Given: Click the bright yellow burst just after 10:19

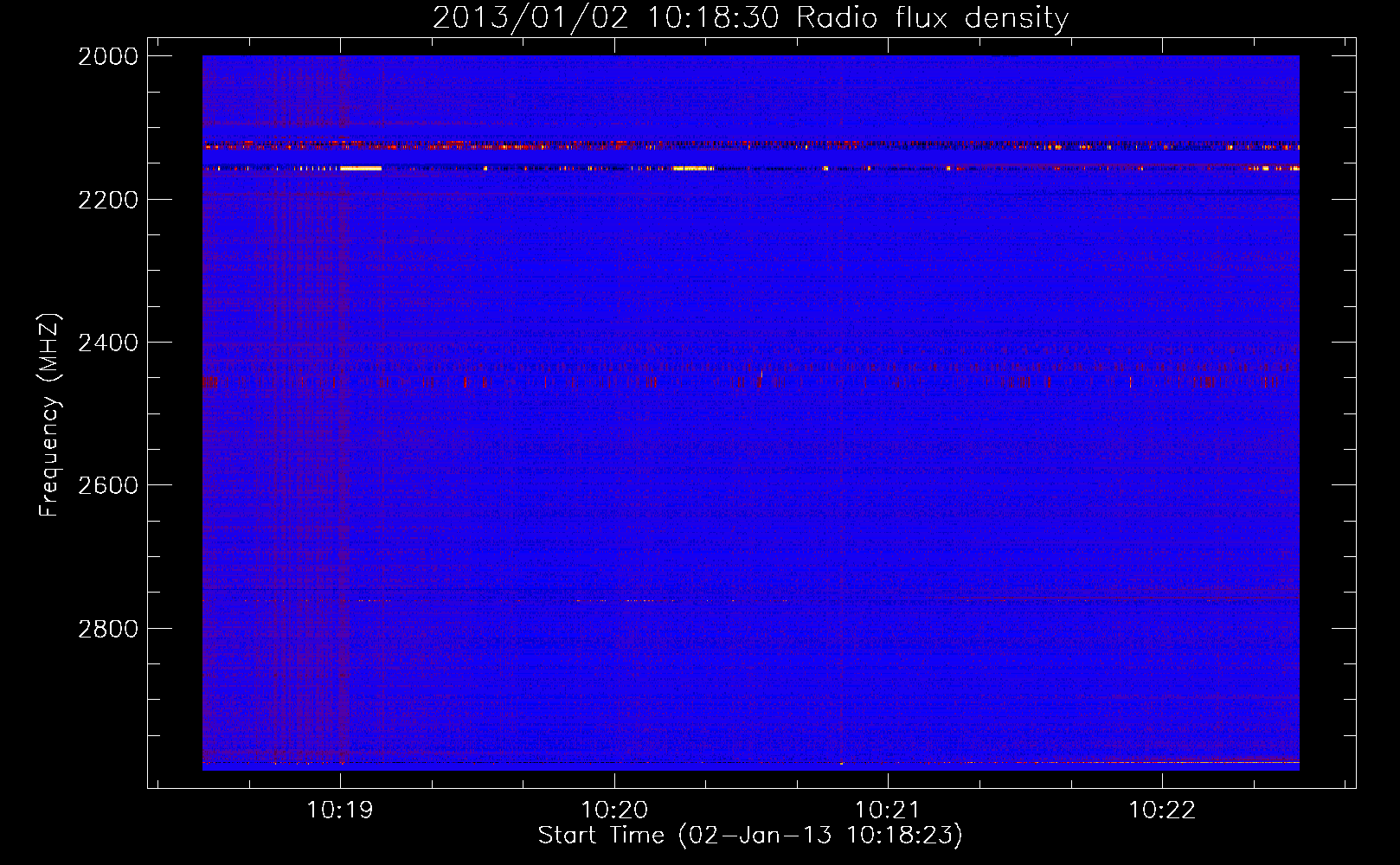Looking at the screenshot, I should click(x=361, y=169).
